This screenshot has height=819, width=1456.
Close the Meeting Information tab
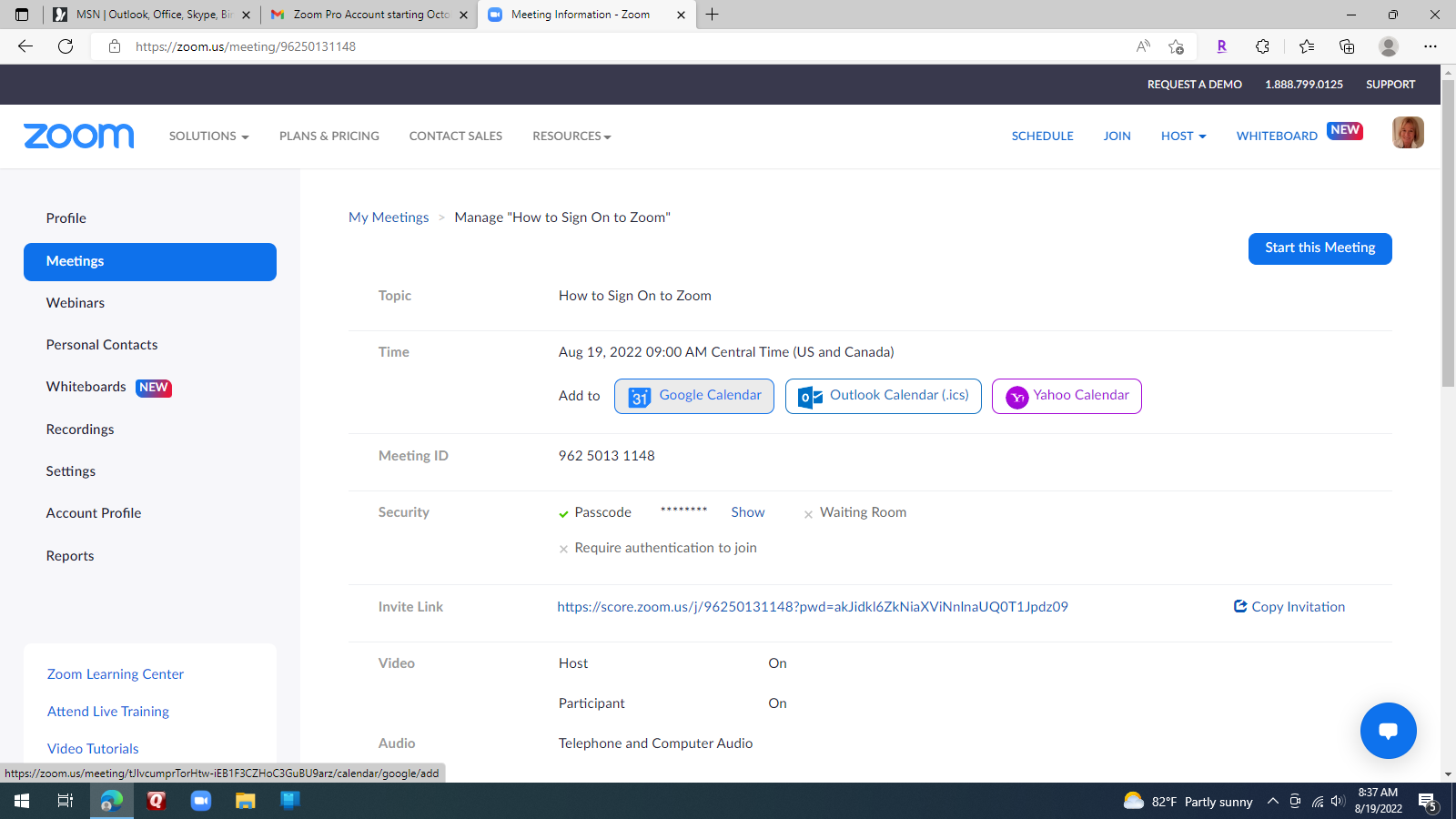click(681, 15)
